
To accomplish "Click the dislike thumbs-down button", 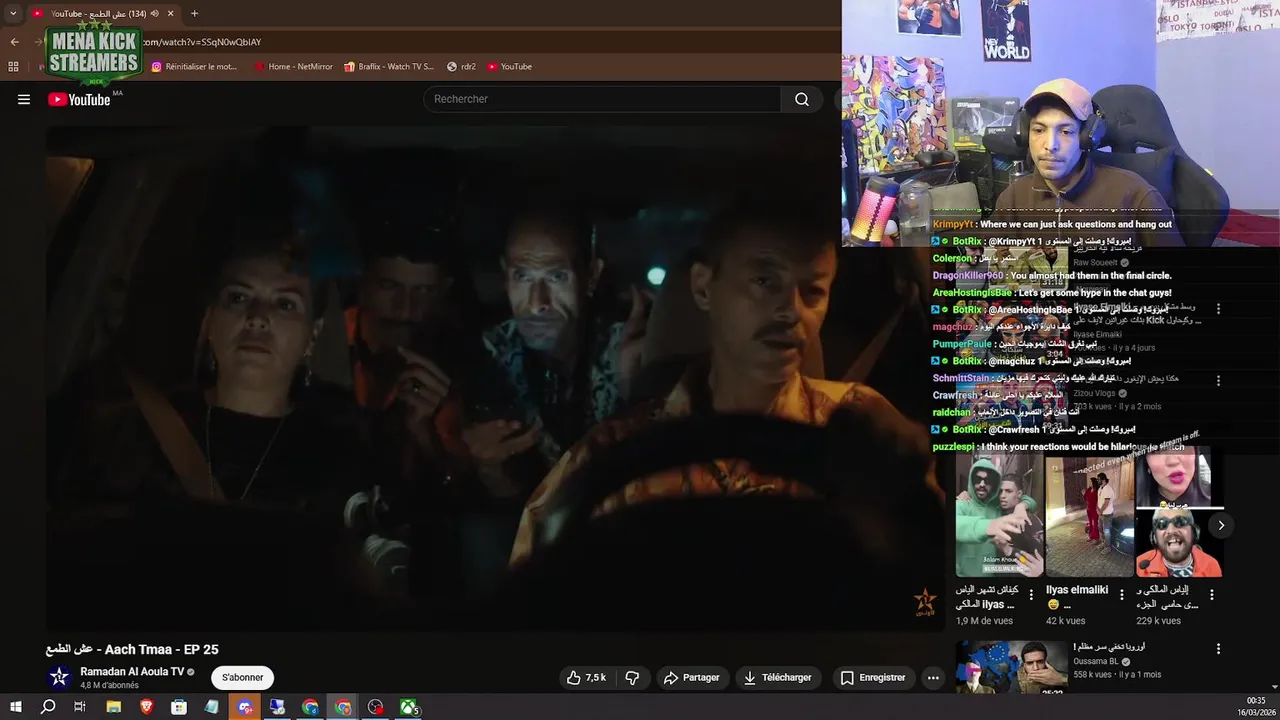I will point(632,677).
